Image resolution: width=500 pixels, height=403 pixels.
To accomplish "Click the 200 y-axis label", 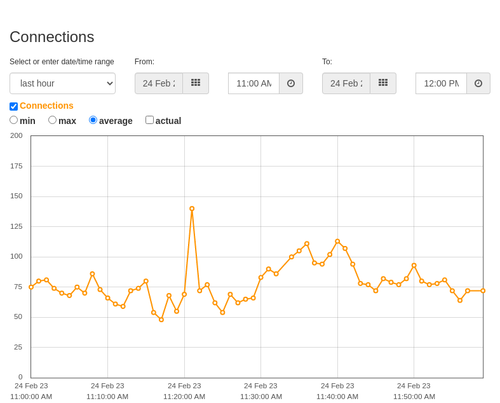I will tap(16, 136).
